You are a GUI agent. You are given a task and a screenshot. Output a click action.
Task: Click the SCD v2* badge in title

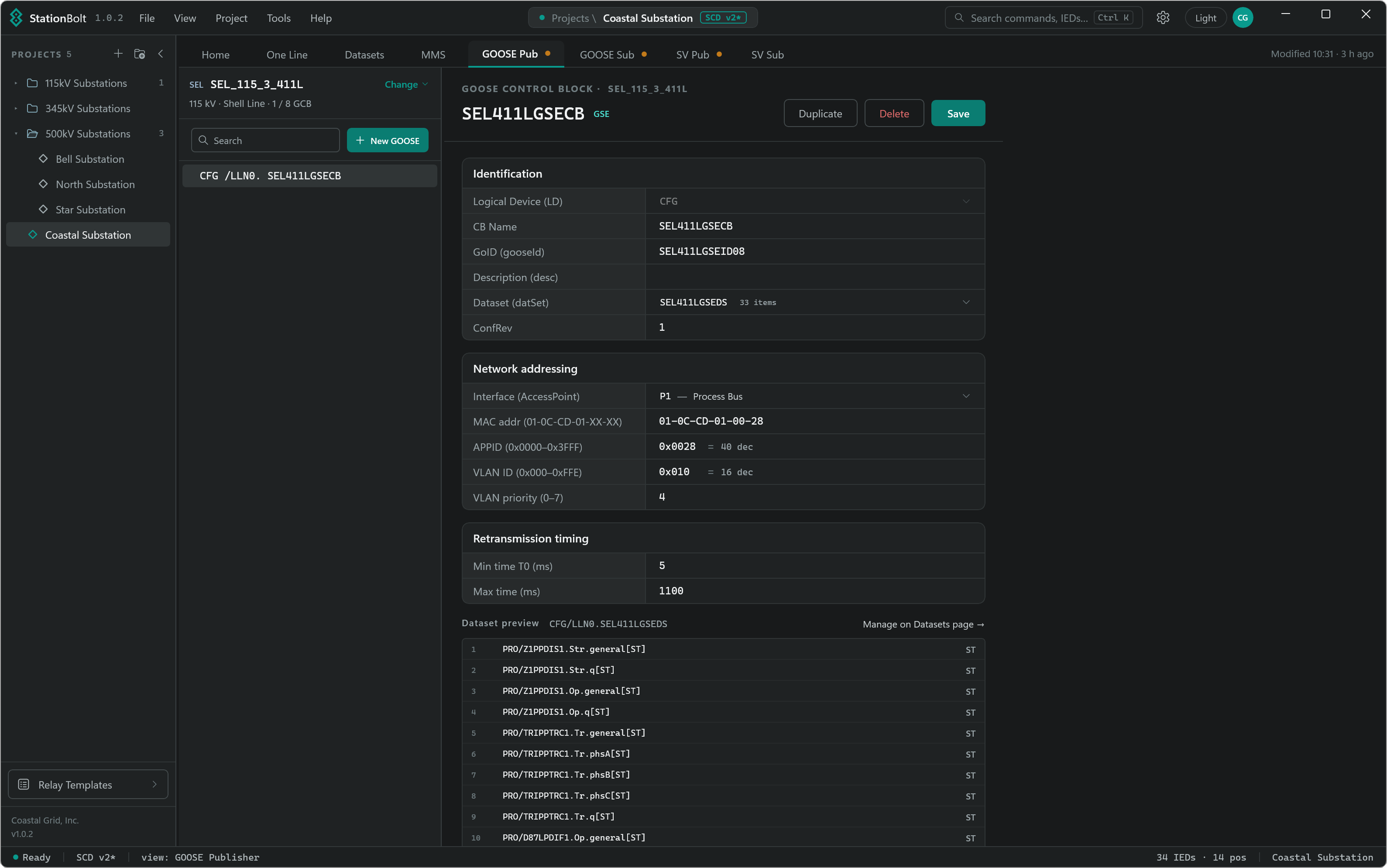(723, 18)
